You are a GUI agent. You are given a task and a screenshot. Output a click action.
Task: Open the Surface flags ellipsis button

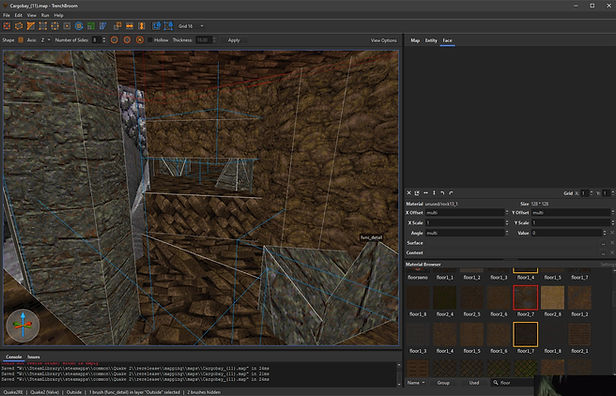[604, 243]
